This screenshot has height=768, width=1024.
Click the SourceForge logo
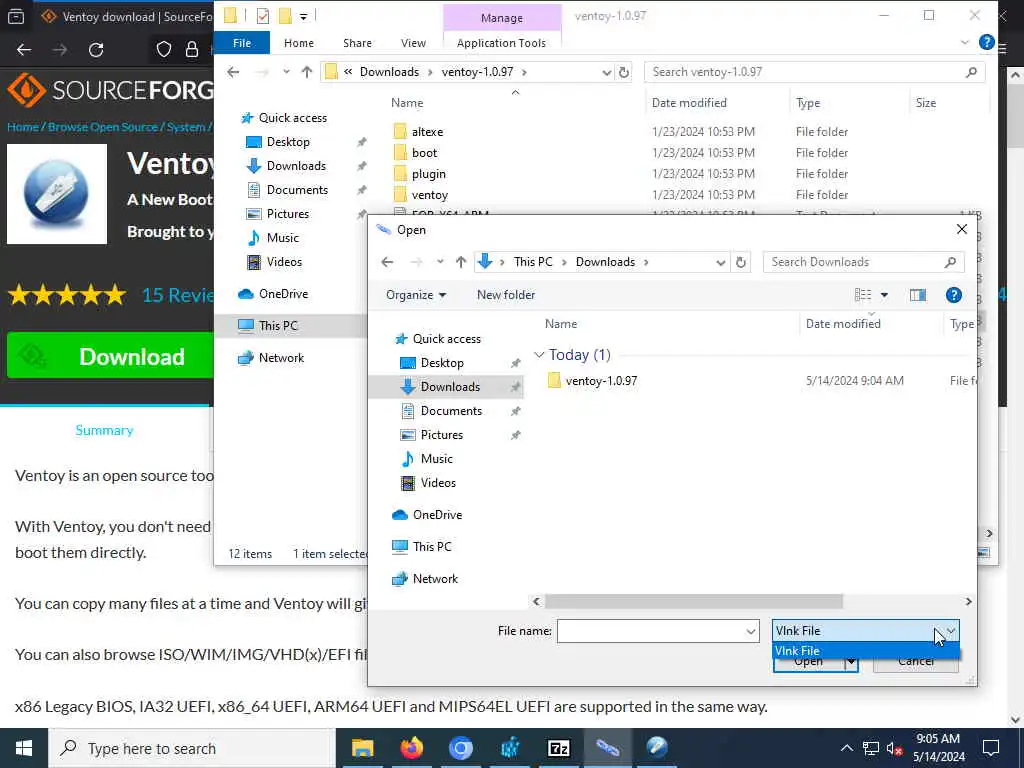[x=110, y=90]
